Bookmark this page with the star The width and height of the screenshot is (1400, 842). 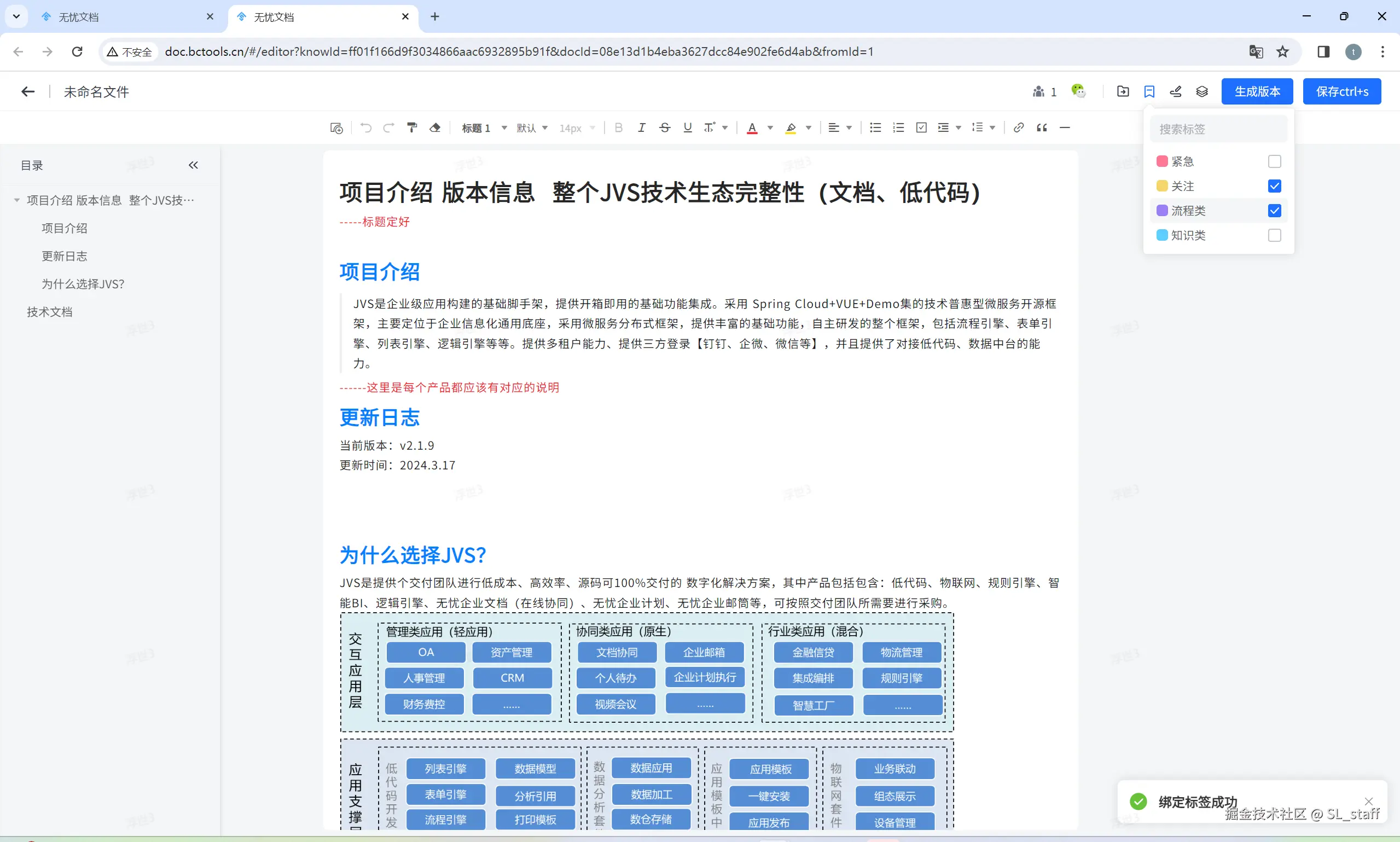[1282, 51]
